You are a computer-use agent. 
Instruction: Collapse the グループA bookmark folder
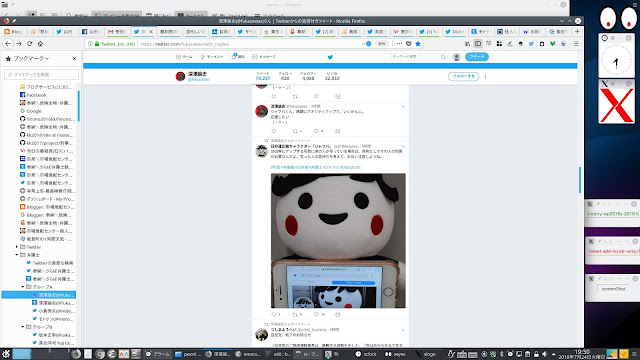coord(23,287)
